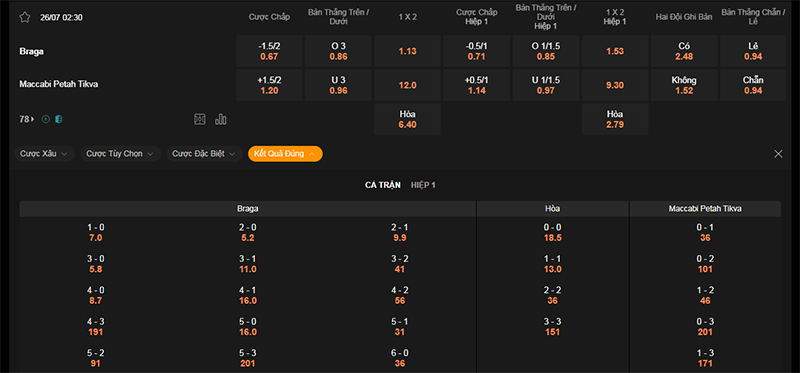
Task: Select Over 3 goals odds 0.86
Action: [x=338, y=51]
